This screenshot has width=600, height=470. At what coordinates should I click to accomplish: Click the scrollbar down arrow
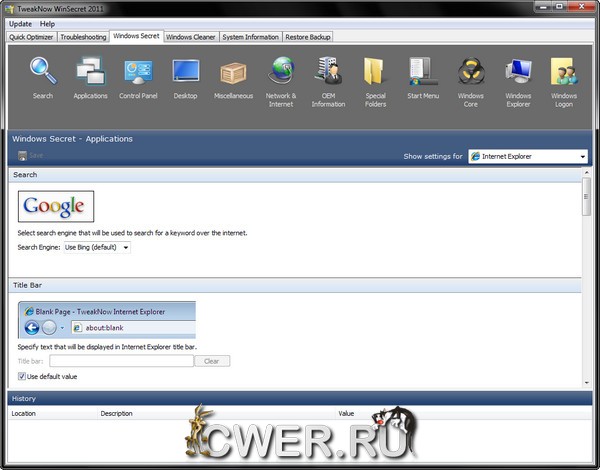pyautogui.click(x=586, y=382)
